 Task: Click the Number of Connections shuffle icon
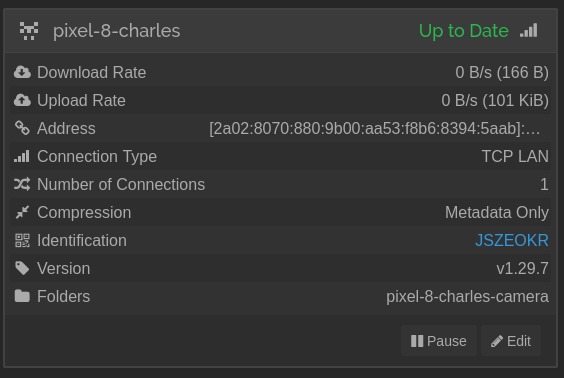tap(22, 184)
